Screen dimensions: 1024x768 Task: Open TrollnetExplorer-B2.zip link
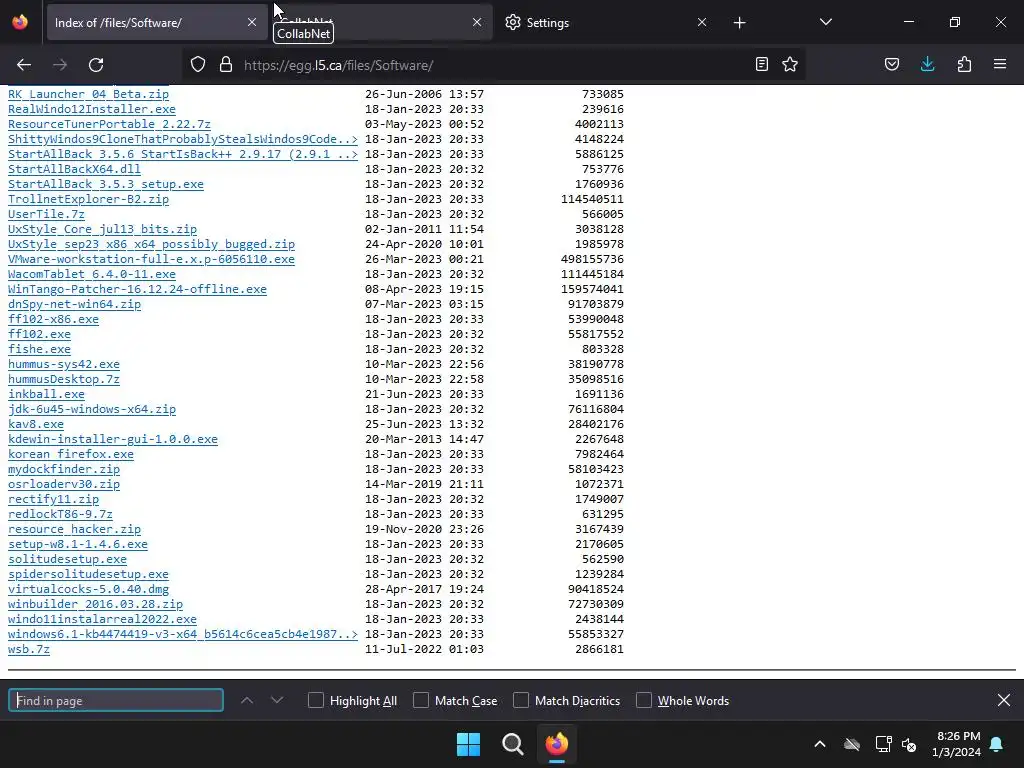[x=88, y=199]
